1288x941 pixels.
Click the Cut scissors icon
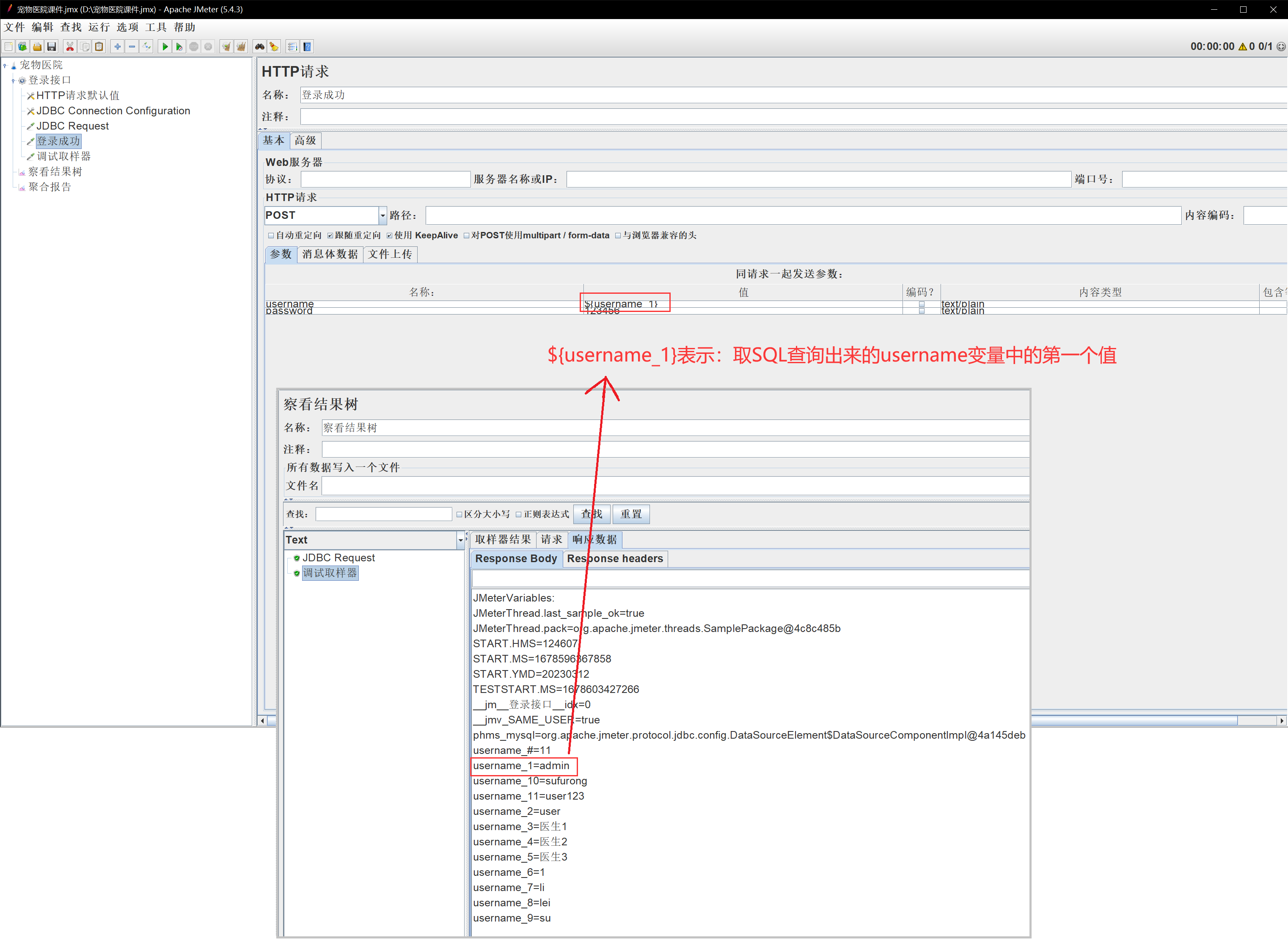click(70, 47)
